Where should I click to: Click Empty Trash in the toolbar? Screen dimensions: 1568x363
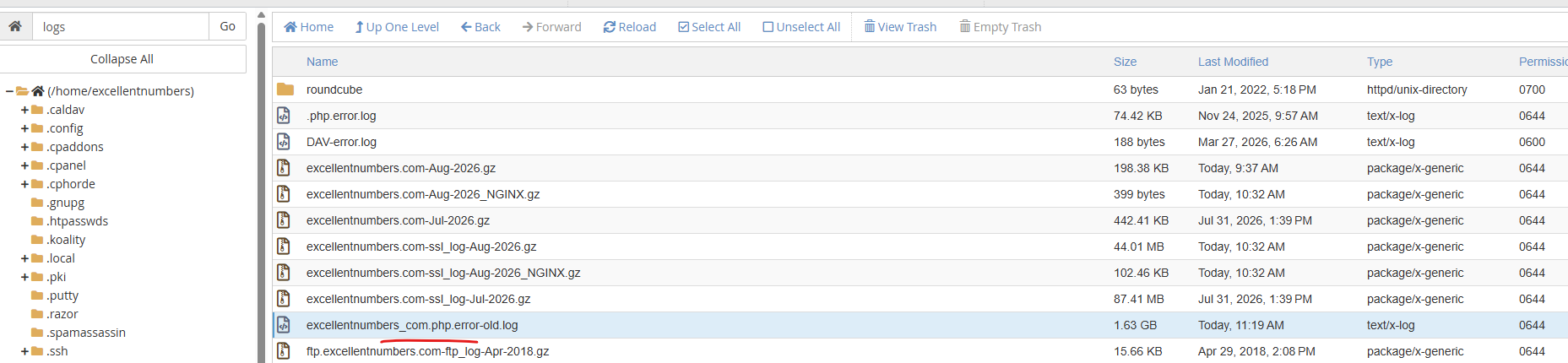click(x=1000, y=27)
